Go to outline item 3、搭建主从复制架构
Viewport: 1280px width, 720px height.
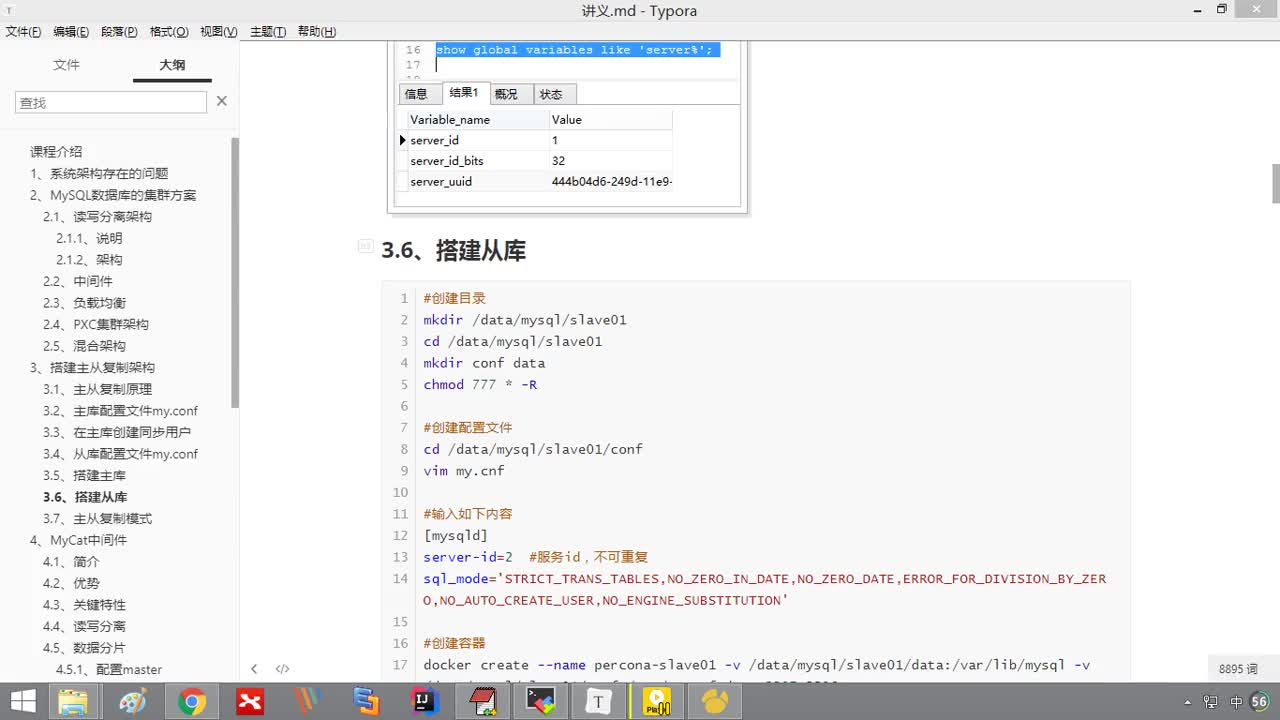pos(92,367)
